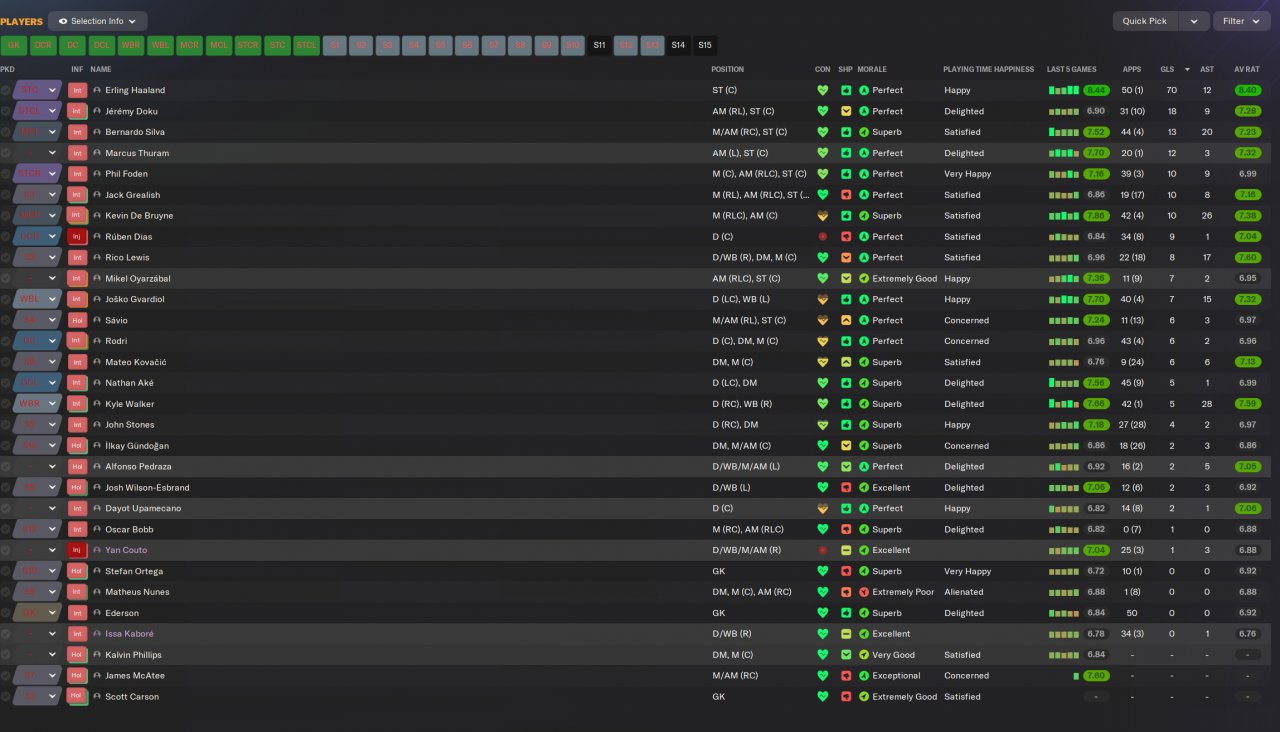
Task: Sort by the PLAYING TIME HAPPINESS column header
Action: click(x=988, y=70)
